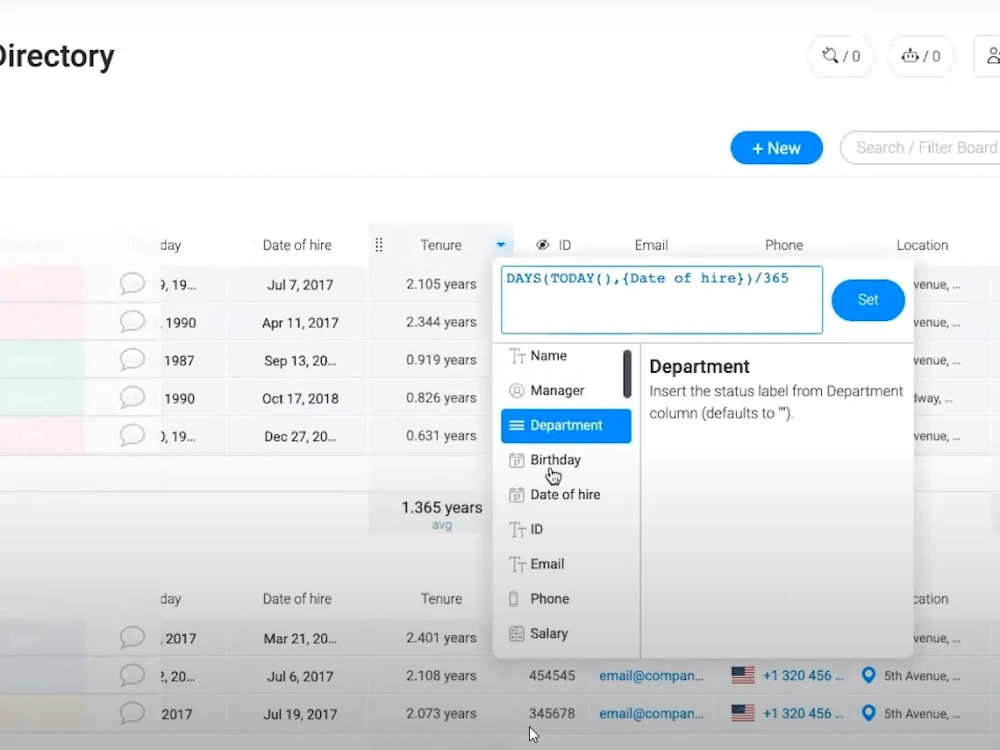The height and width of the screenshot is (750, 1000).
Task: Select Phone in the column list
Action: tap(566, 599)
